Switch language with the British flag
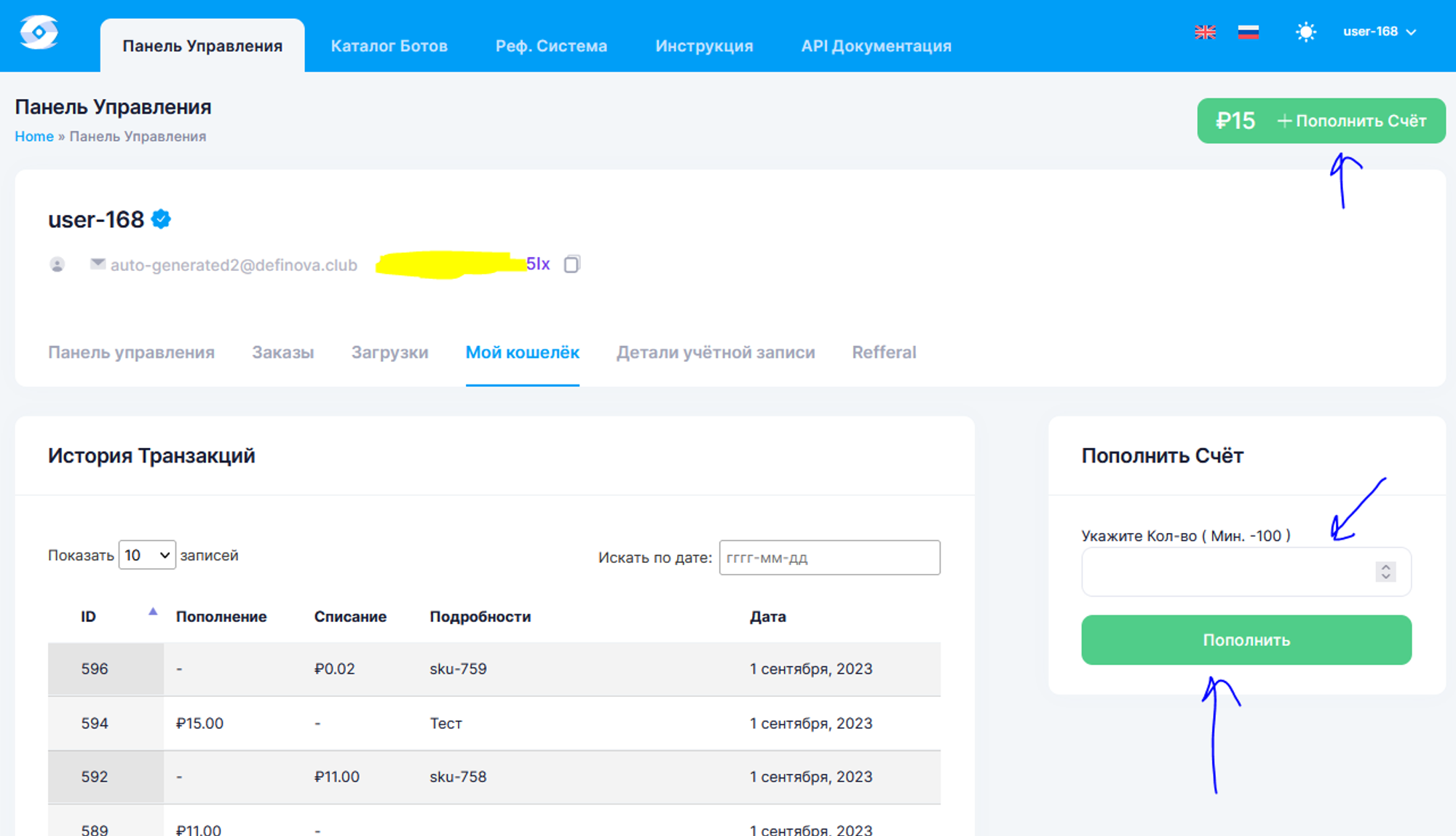 click(x=1205, y=32)
